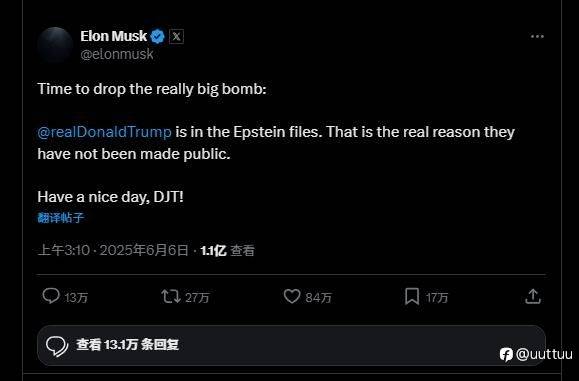Click the 13万 reply count
This screenshot has height=381, width=579.
(76, 298)
